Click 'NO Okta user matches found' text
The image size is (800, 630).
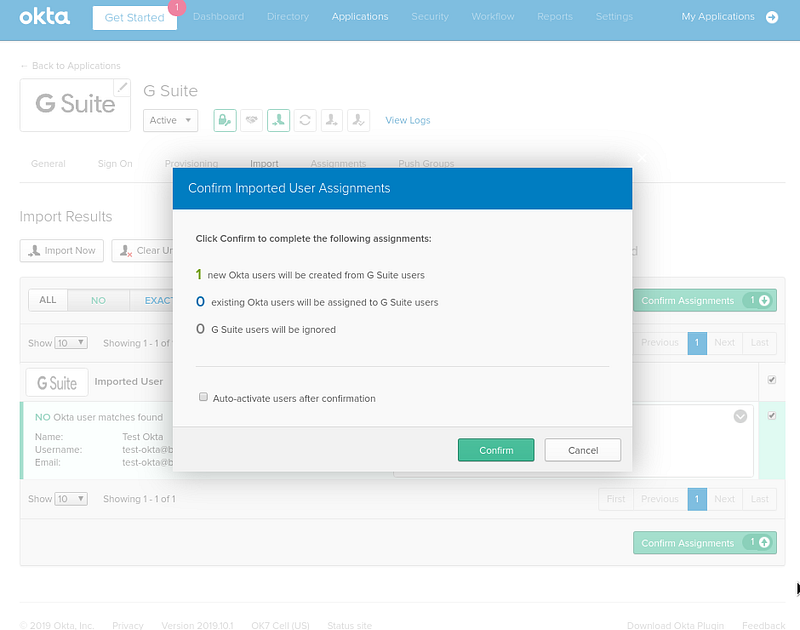click(99, 417)
